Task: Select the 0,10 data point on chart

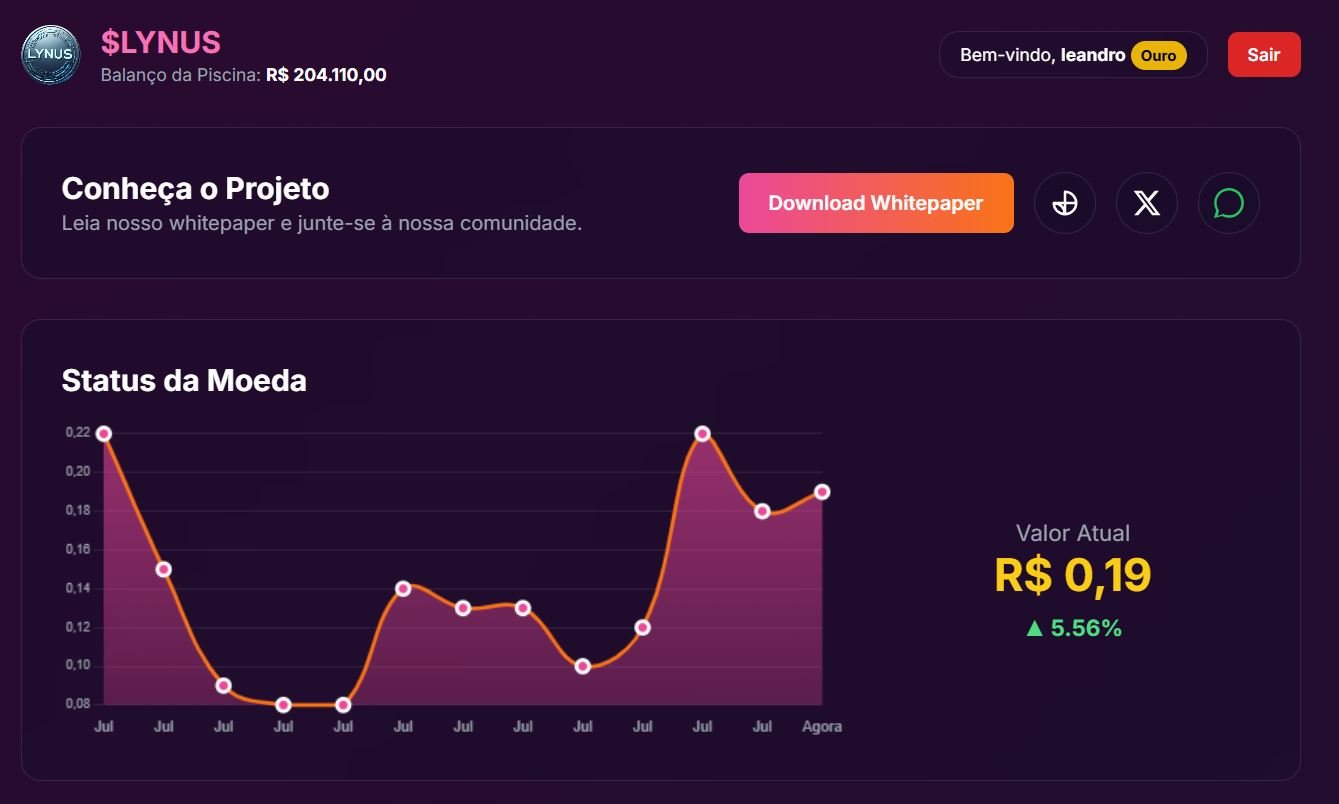Action: point(583,666)
